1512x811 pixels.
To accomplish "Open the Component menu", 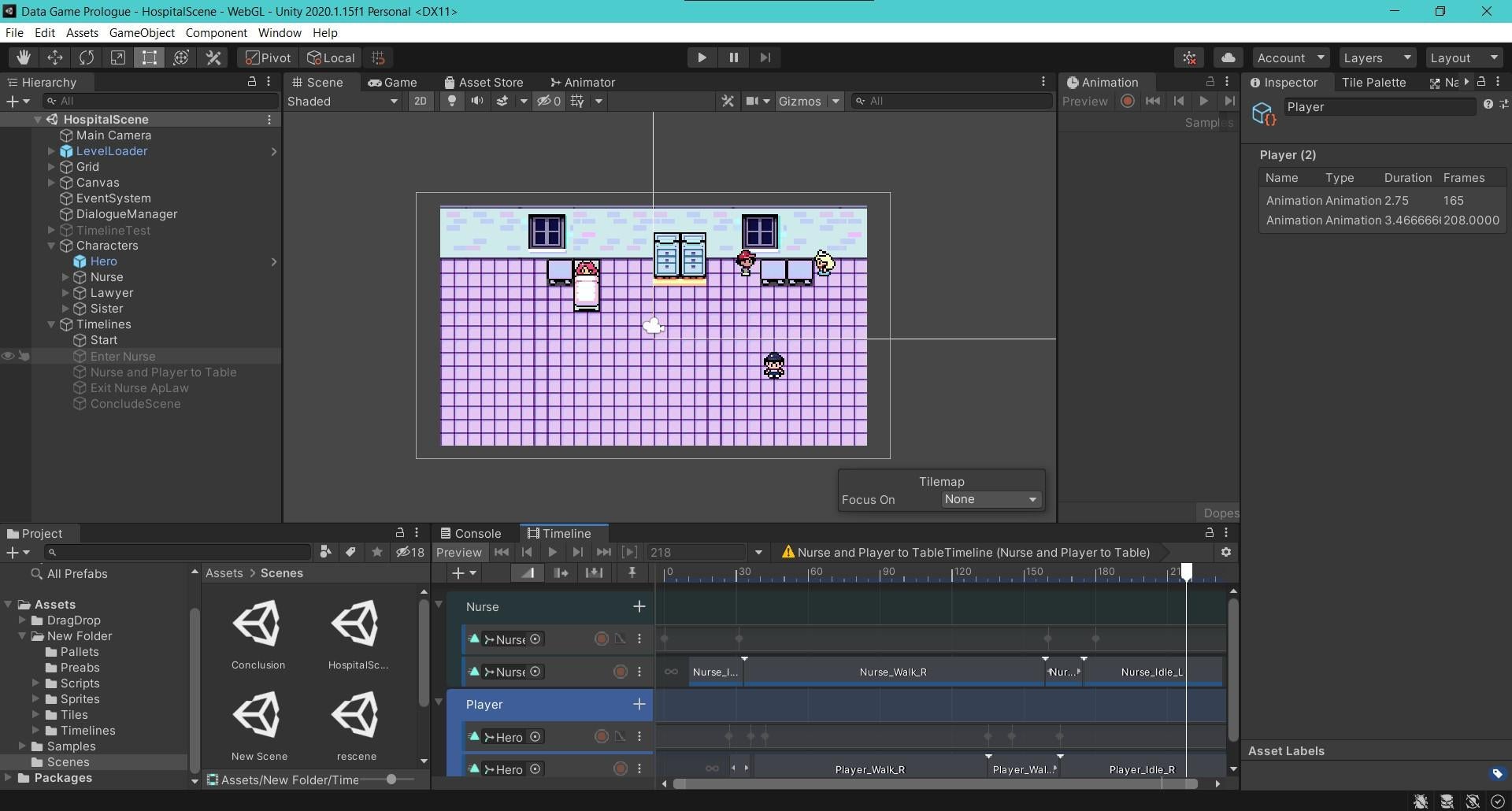I will coord(216,33).
